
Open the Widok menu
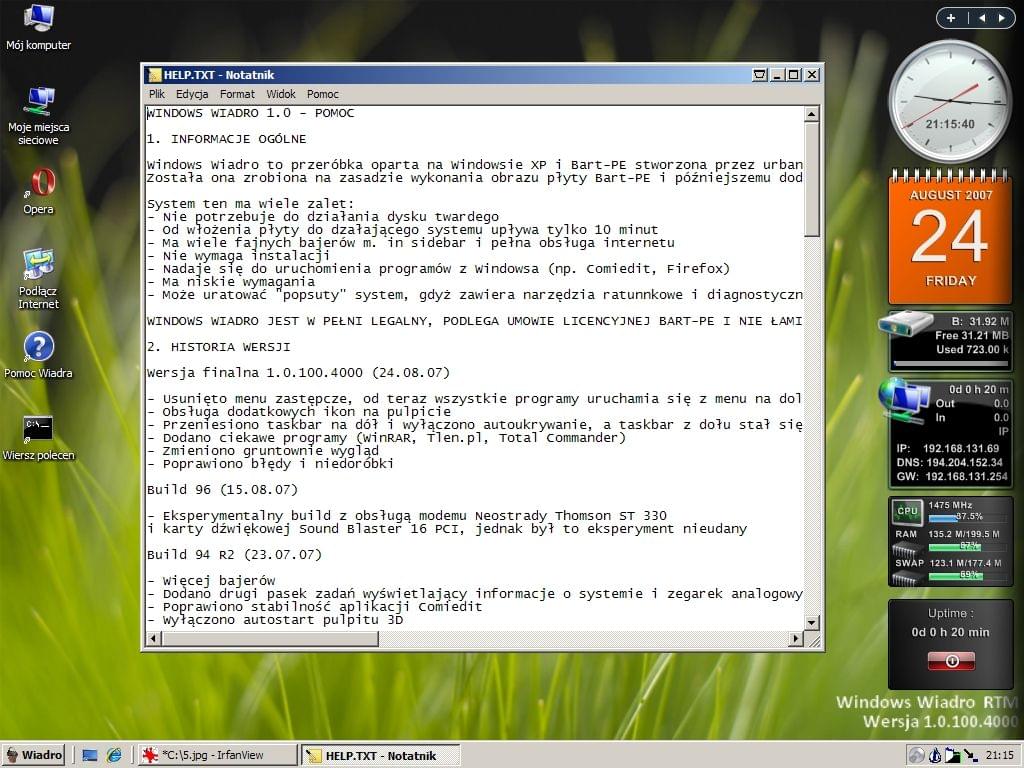[281, 94]
